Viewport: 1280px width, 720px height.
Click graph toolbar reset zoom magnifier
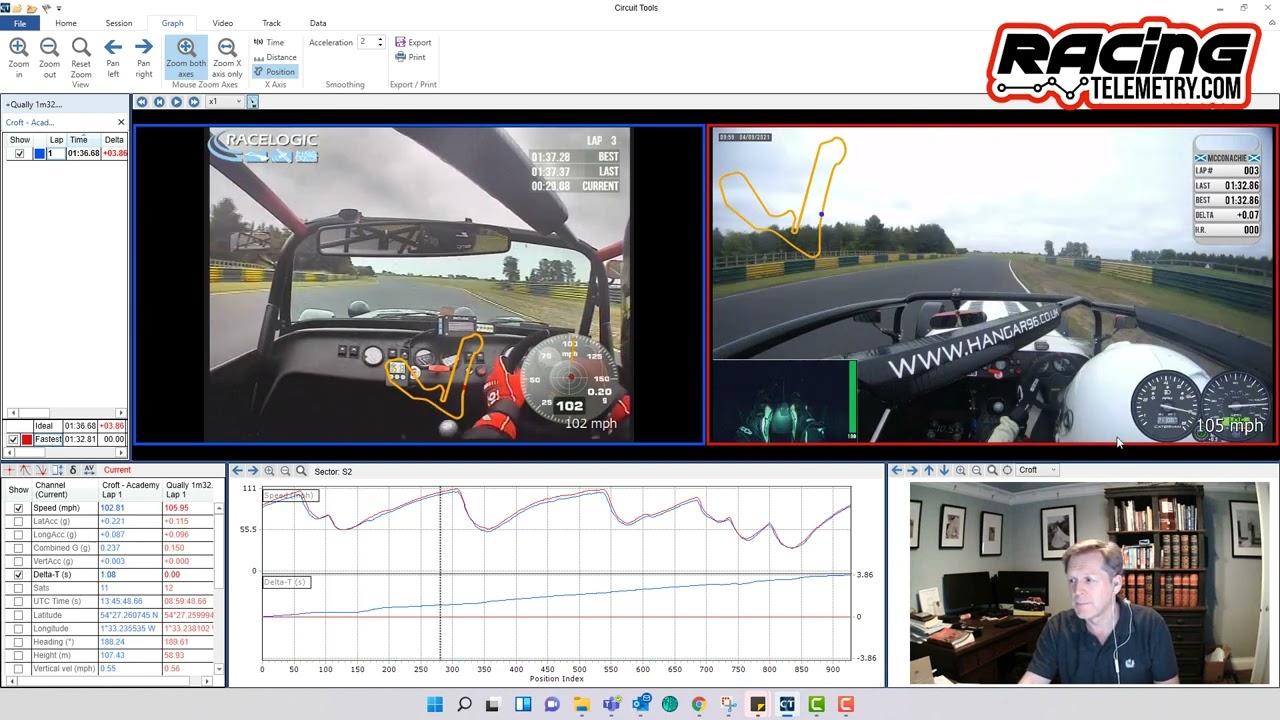pos(301,471)
